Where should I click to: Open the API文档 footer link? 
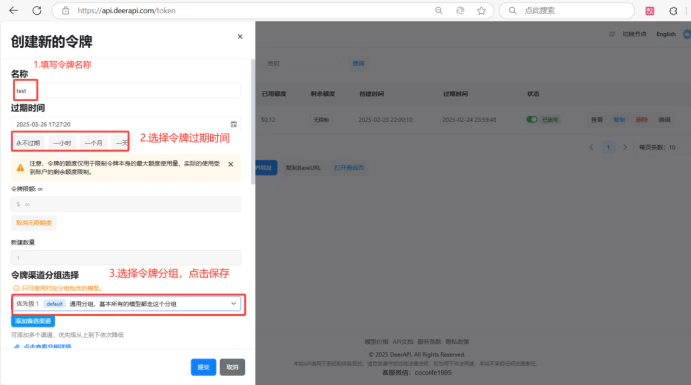tap(403, 342)
